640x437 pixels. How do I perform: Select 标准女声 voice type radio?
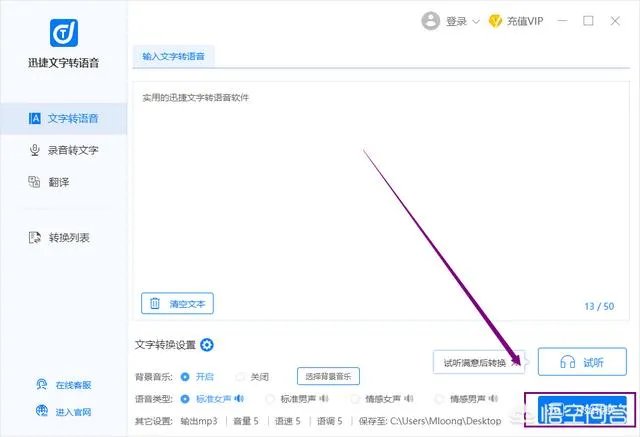pos(185,399)
